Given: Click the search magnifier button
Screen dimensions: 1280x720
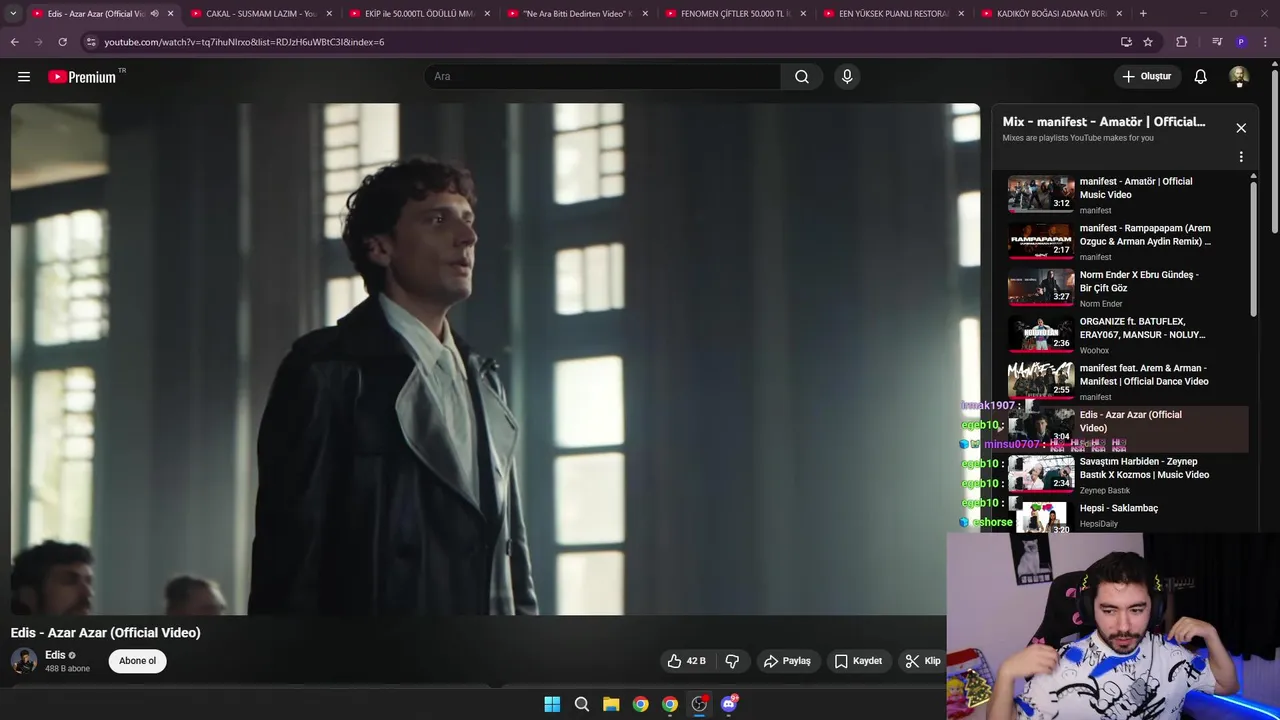Looking at the screenshot, I should point(802,76).
